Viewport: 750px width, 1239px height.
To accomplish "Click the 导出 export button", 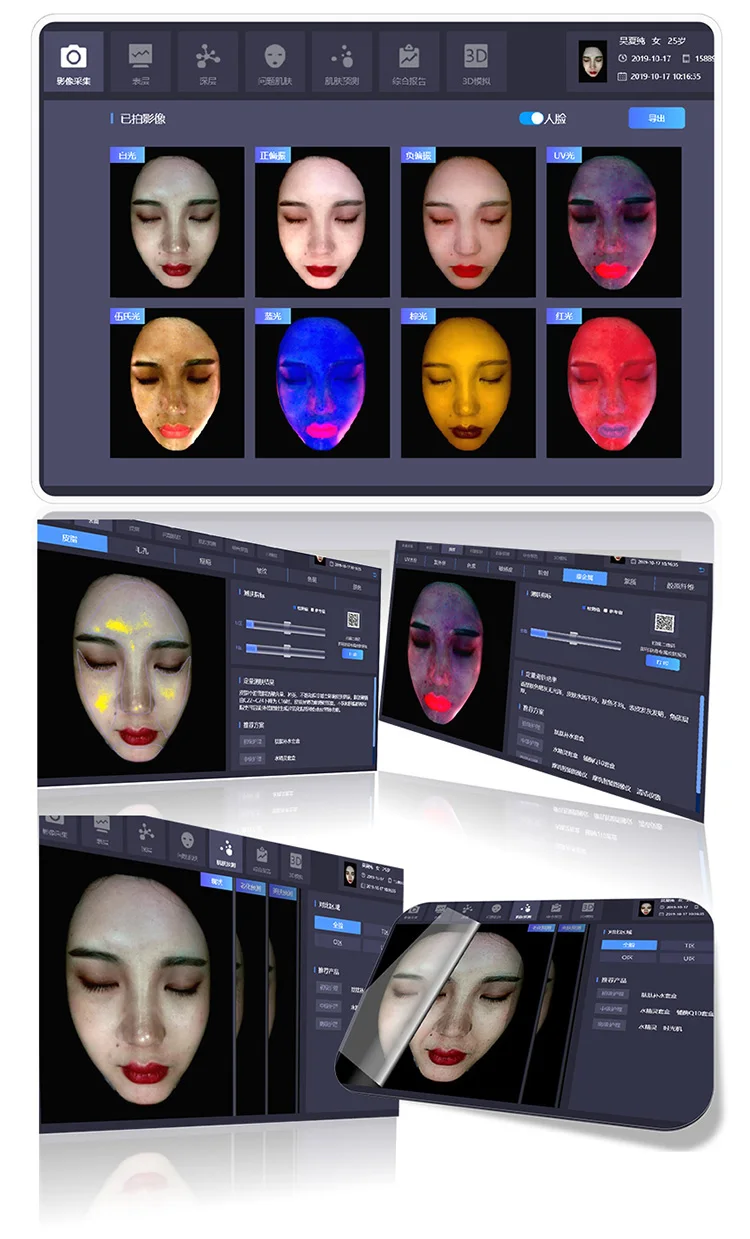I will click(656, 118).
